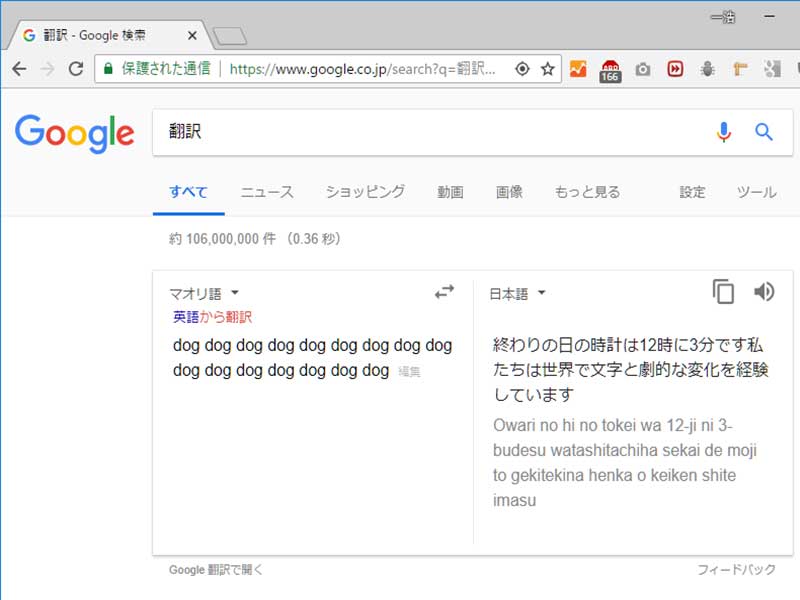Click the Japanese translated text 終わりの日の時計
The image size is (800, 600).
coord(630,369)
